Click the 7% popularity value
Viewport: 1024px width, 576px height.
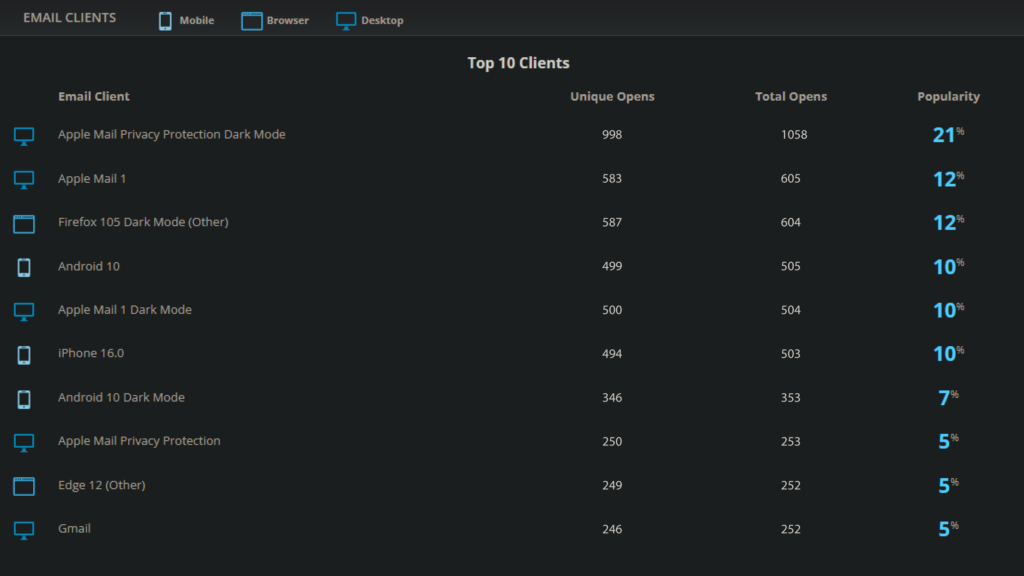948,397
